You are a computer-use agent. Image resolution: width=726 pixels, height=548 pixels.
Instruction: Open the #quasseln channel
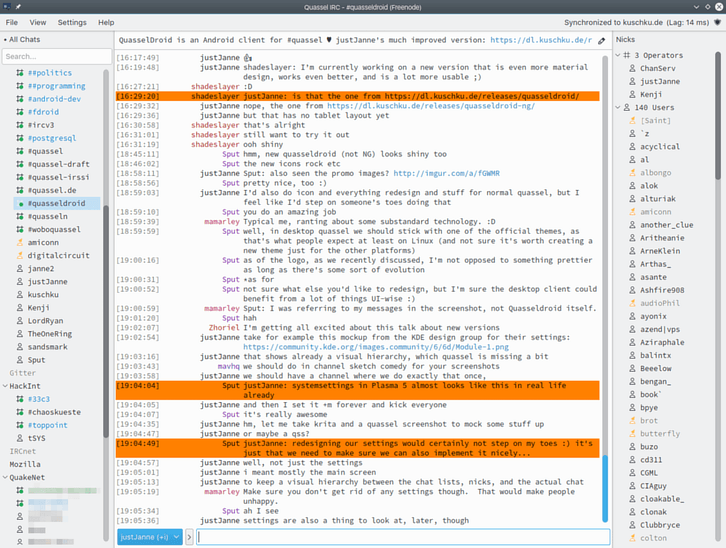coord(47,216)
